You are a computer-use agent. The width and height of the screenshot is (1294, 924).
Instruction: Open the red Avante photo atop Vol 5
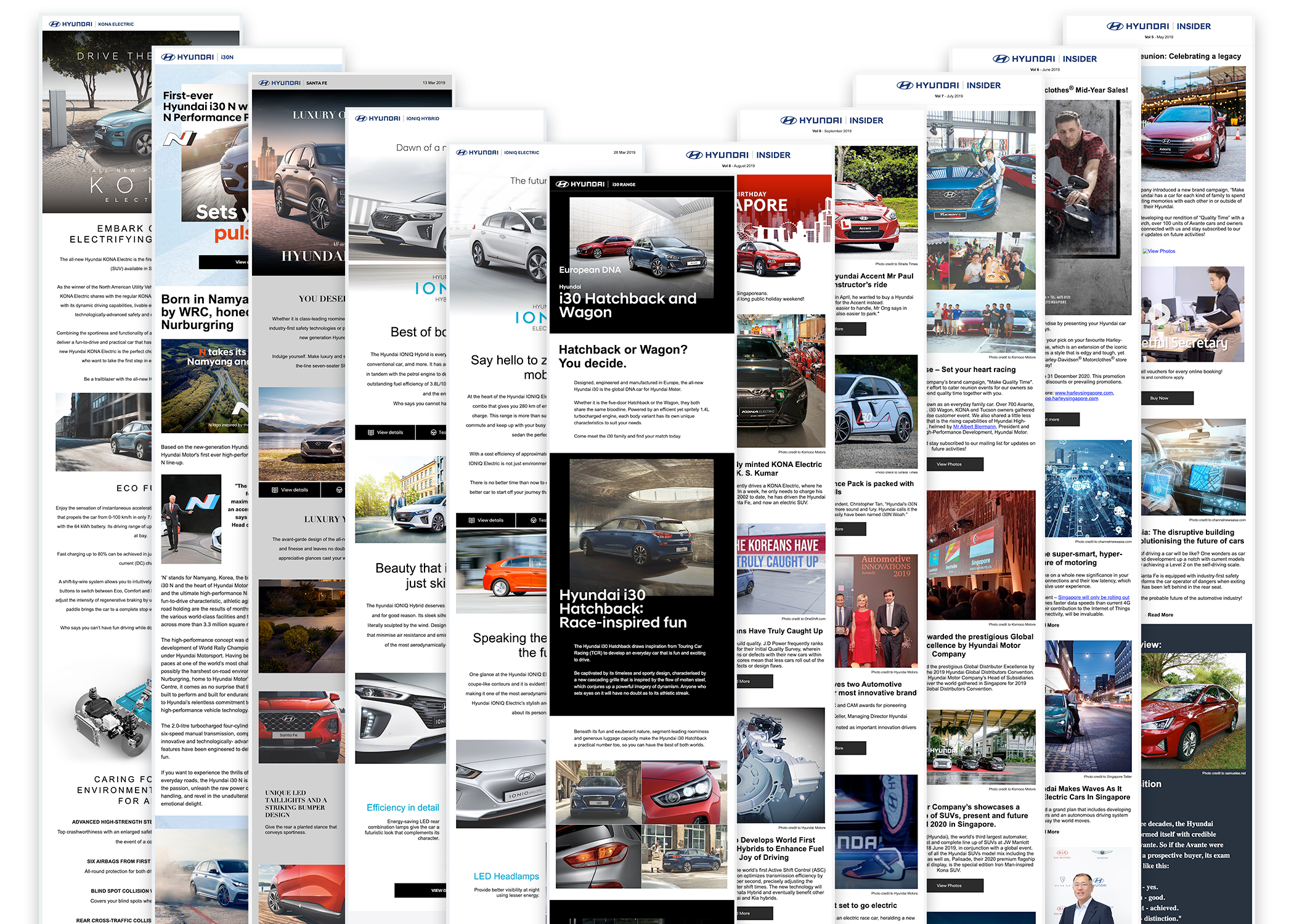[1194, 123]
